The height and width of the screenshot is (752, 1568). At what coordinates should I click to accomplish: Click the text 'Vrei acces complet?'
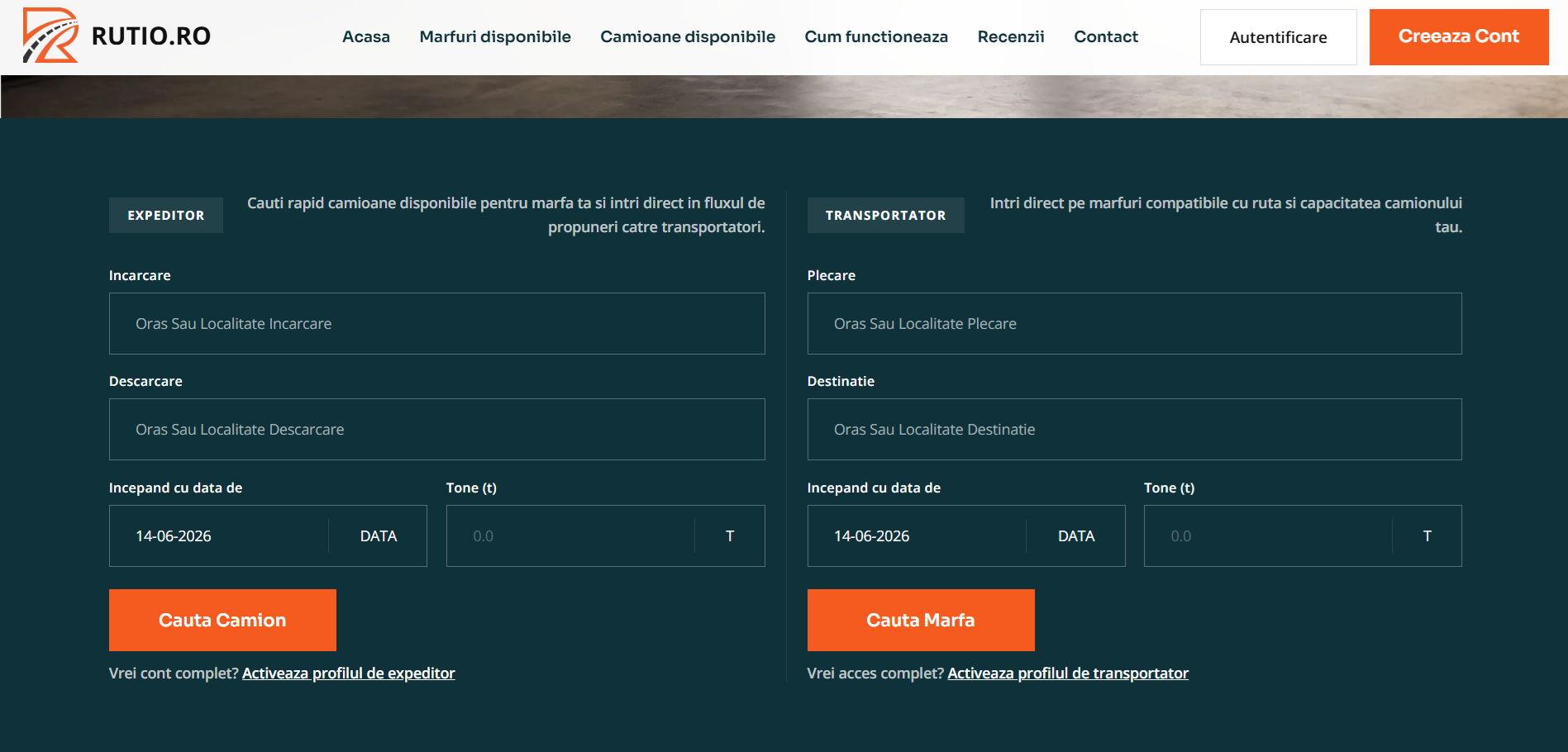pyautogui.click(x=875, y=673)
